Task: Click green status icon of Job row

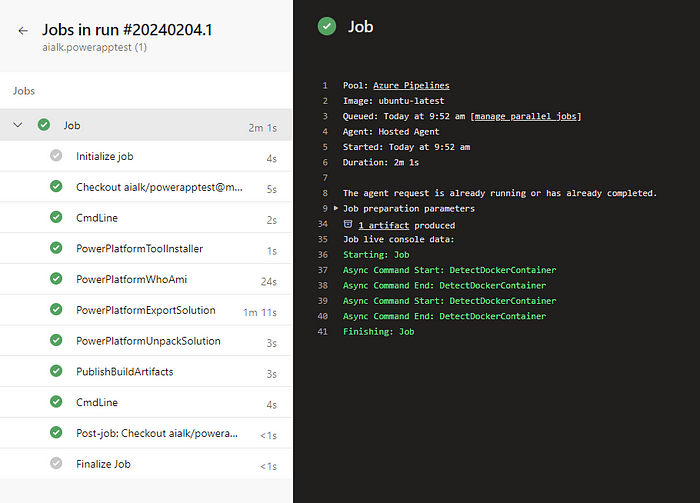Action: 44,125
